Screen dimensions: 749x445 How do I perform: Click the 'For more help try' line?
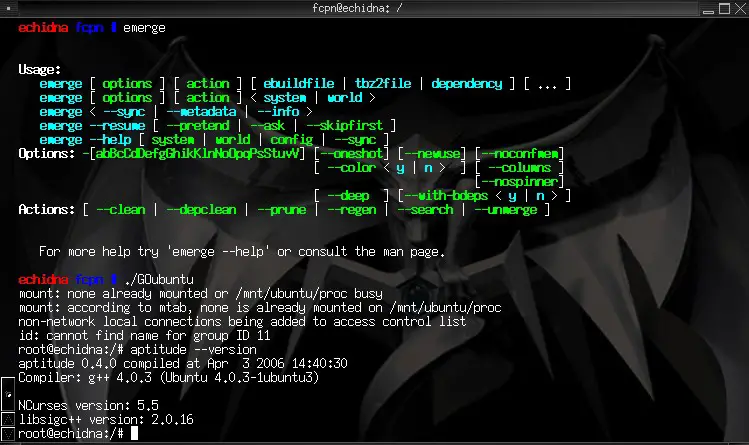pyautogui.click(x=242, y=252)
